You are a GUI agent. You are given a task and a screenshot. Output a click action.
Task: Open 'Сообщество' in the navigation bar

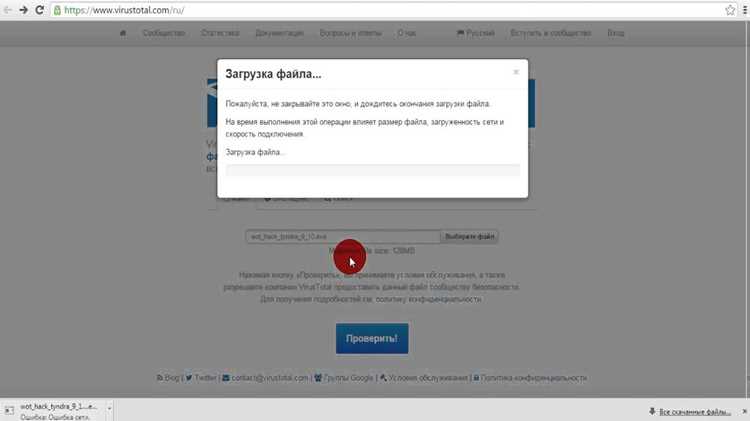164,33
